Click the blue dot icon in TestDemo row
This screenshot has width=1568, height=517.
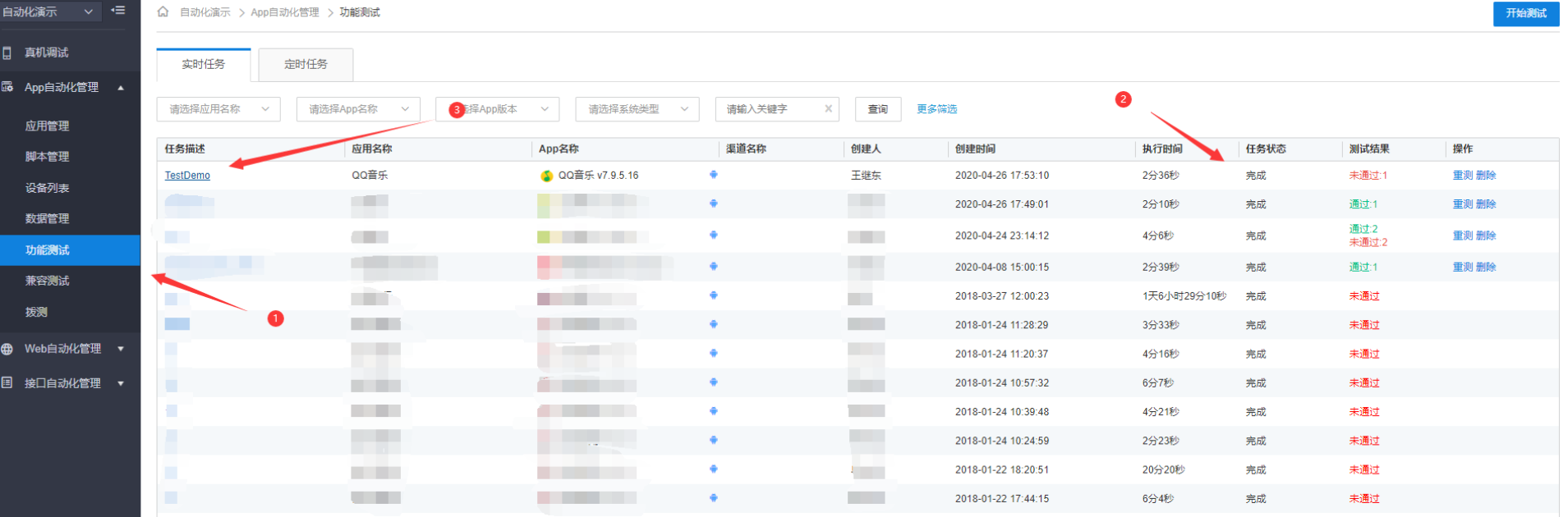tap(713, 175)
